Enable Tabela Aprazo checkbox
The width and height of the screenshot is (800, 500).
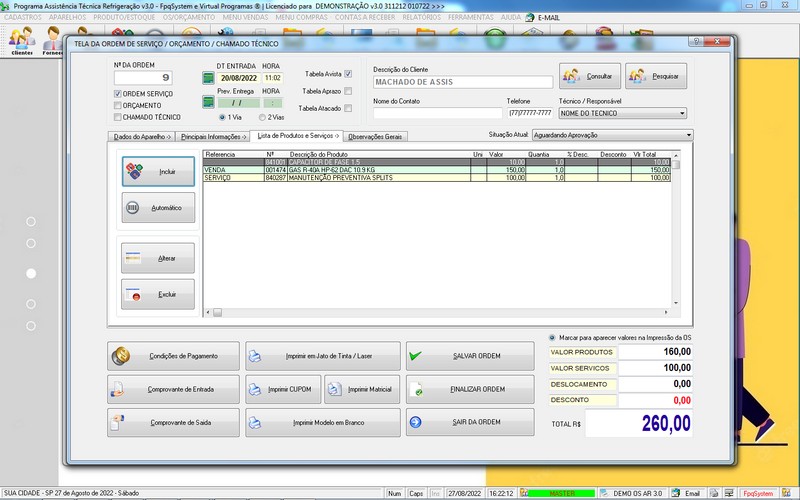point(348,91)
